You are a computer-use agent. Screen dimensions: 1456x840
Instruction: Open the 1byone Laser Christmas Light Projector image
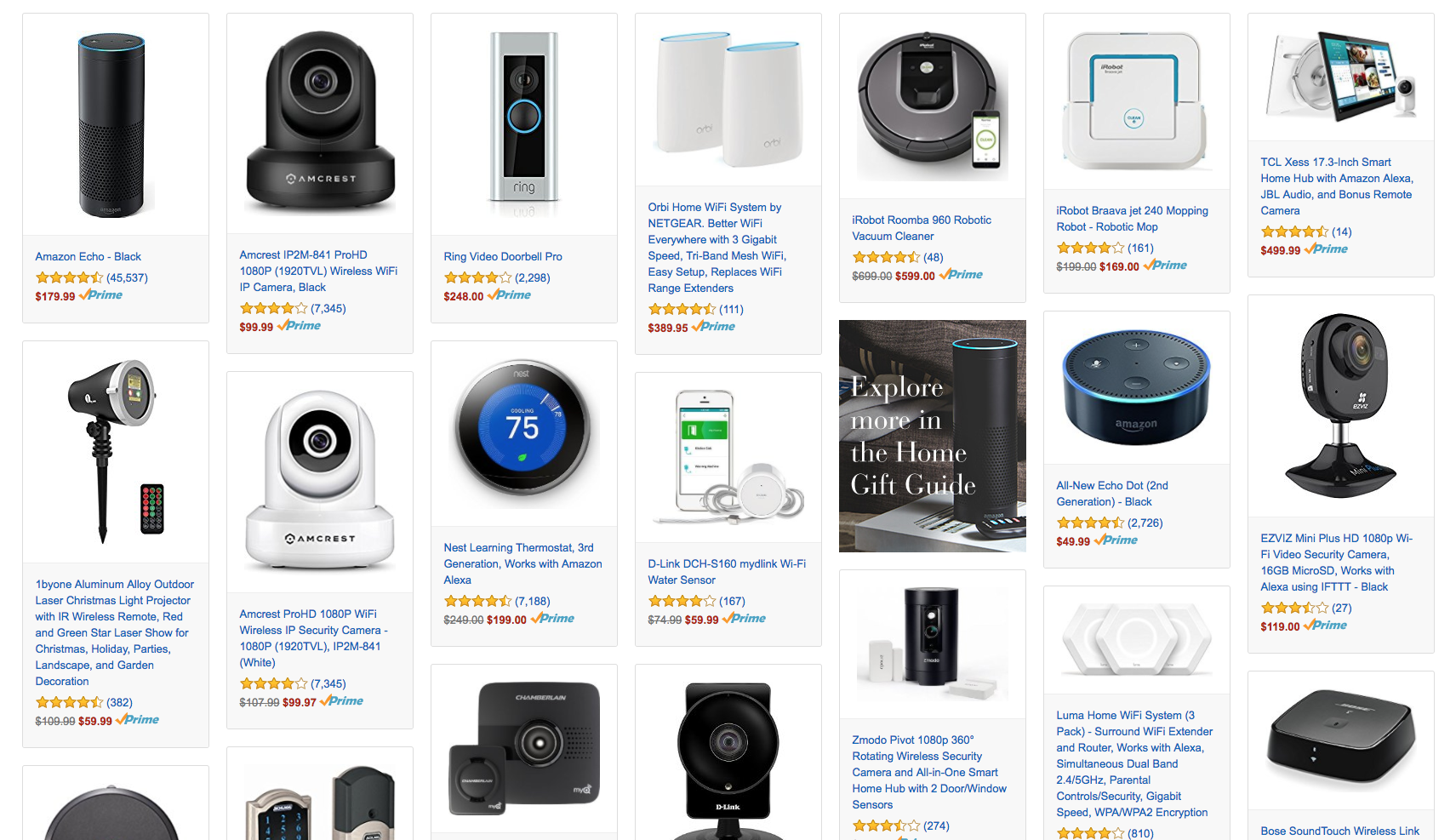[x=116, y=451]
